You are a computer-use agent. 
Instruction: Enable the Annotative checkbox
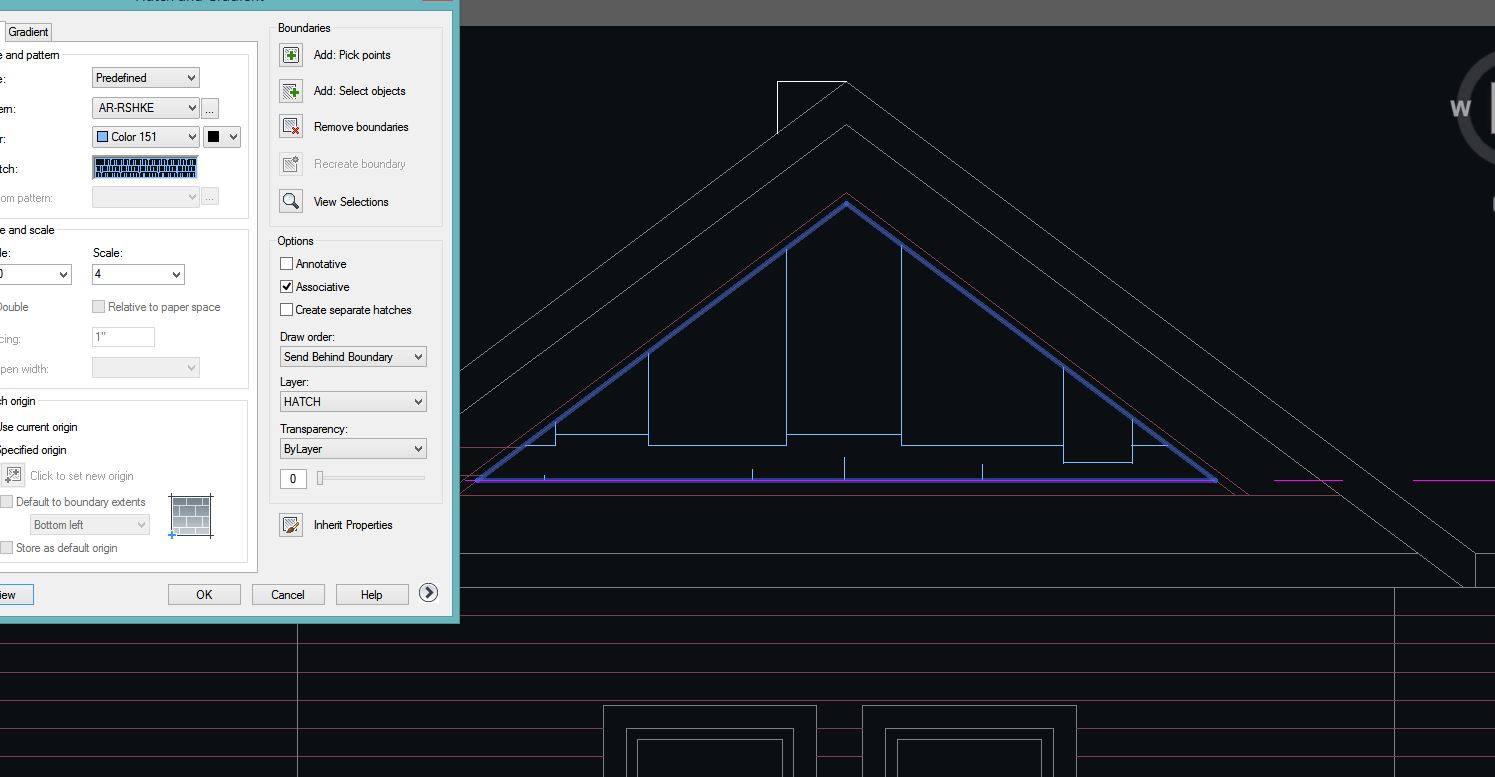pyautogui.click(x=287, y=264)
